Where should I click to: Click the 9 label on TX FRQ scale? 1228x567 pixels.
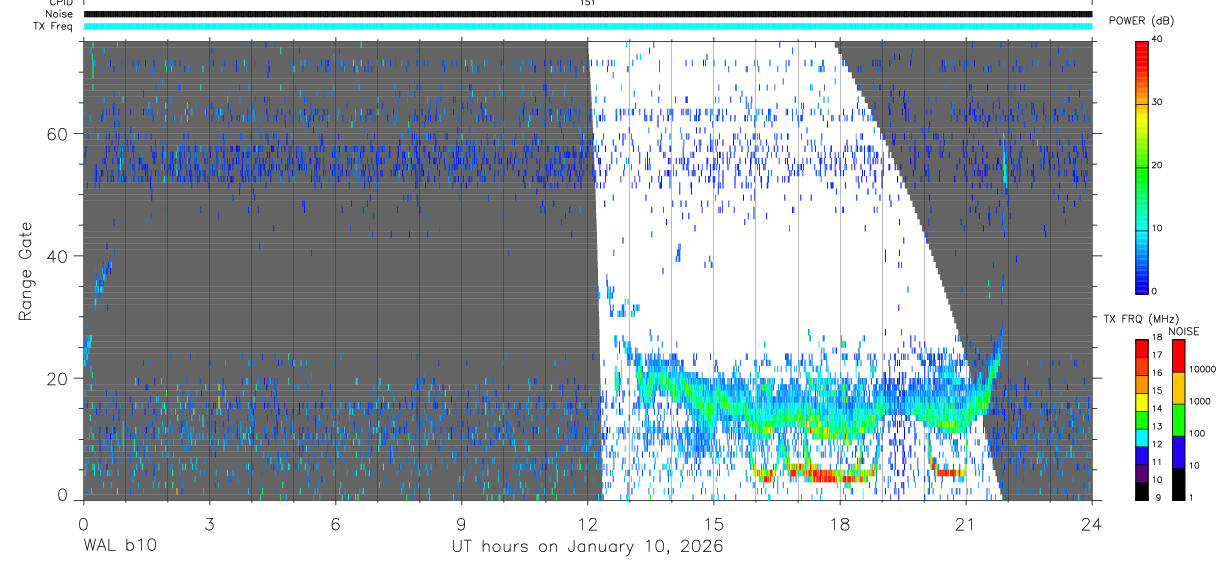(x=1157, y=497)
